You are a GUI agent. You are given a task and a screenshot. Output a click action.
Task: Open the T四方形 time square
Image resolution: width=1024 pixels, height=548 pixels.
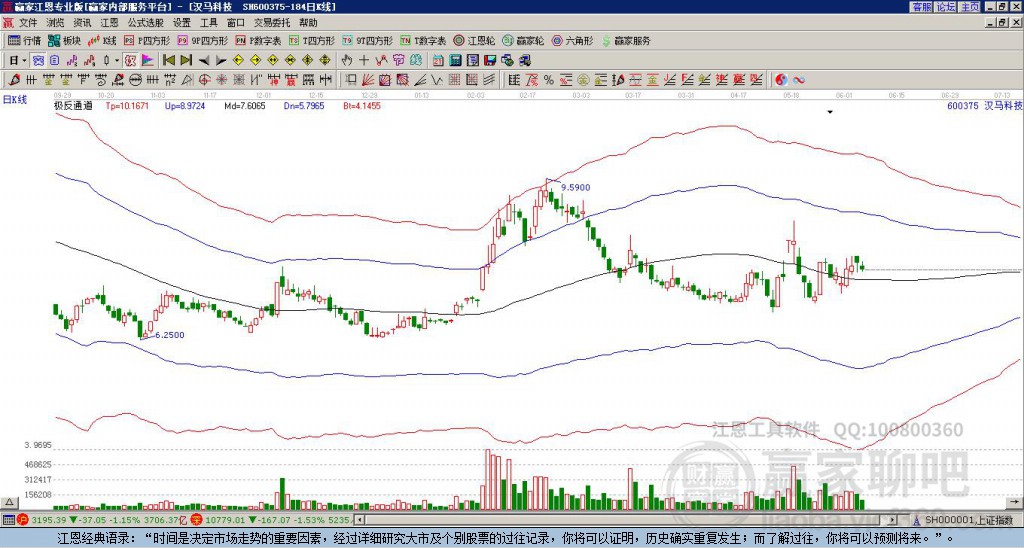(312, 40)
